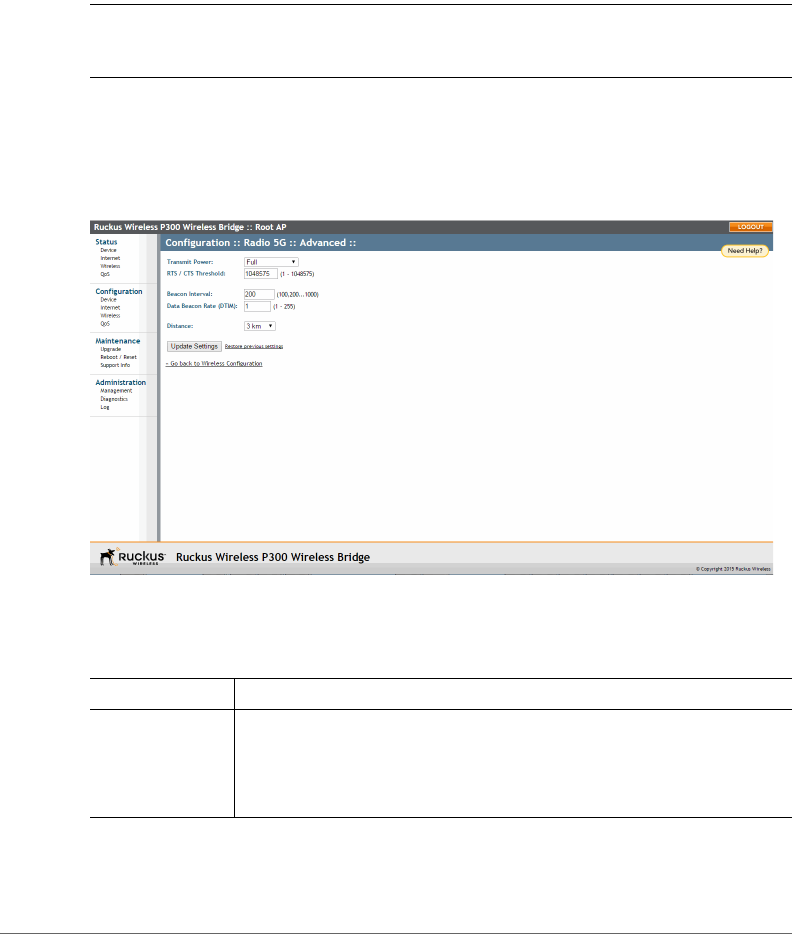This screenshot has width=792, height=934.
Task: Open Reboot / Reset under Maintenance
Action: pyautogui.click(x=119, y=357)
